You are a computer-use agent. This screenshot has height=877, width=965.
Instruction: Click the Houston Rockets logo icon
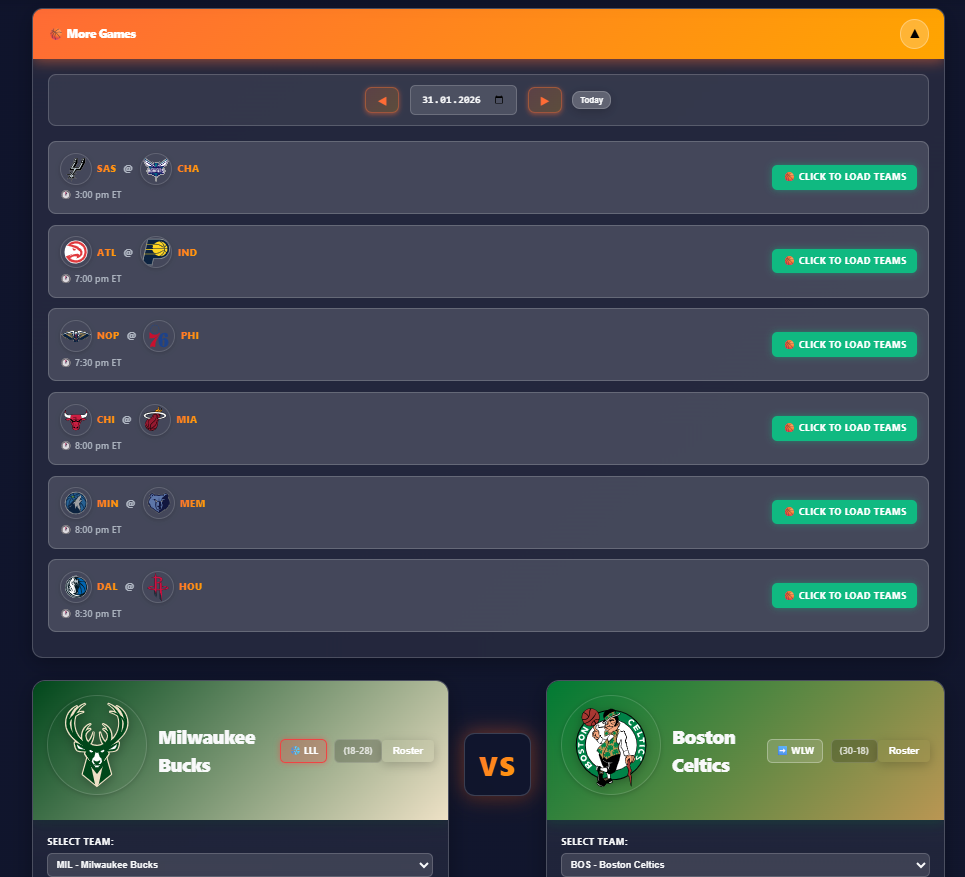pyautogui.click(x=158, y=587)
